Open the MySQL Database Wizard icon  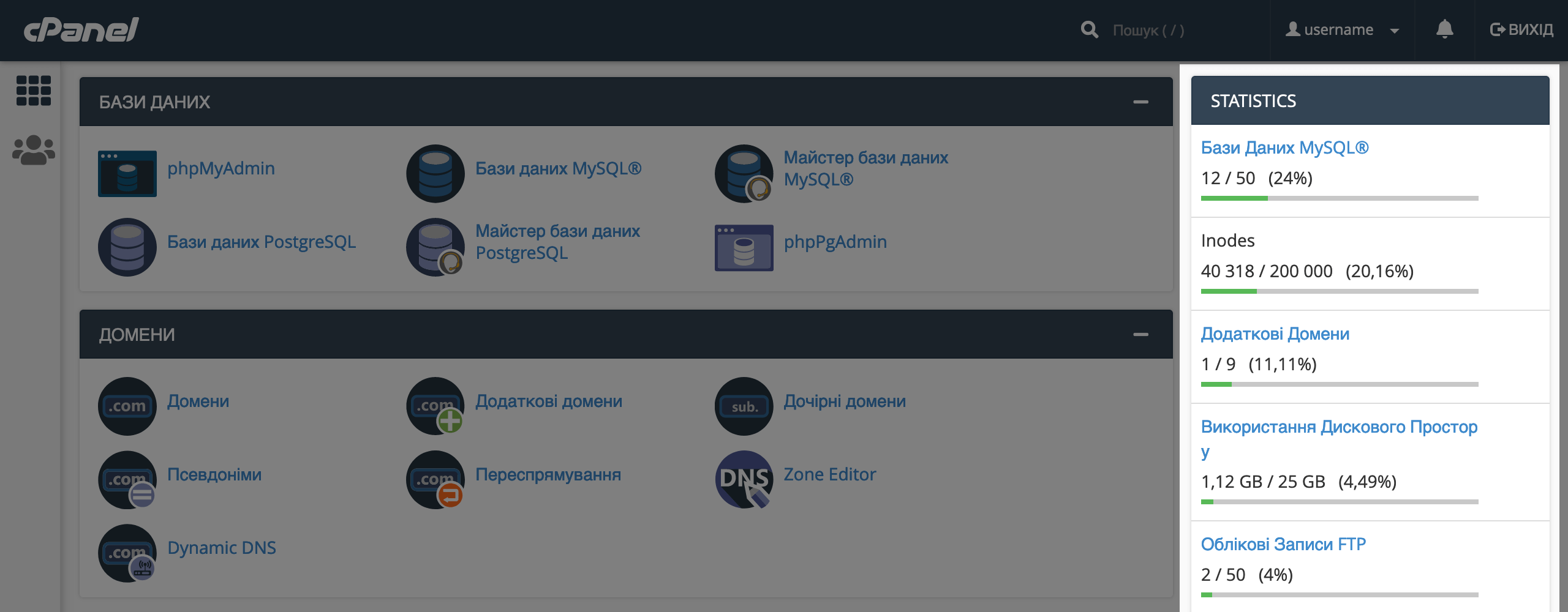(x=744, y=173)
